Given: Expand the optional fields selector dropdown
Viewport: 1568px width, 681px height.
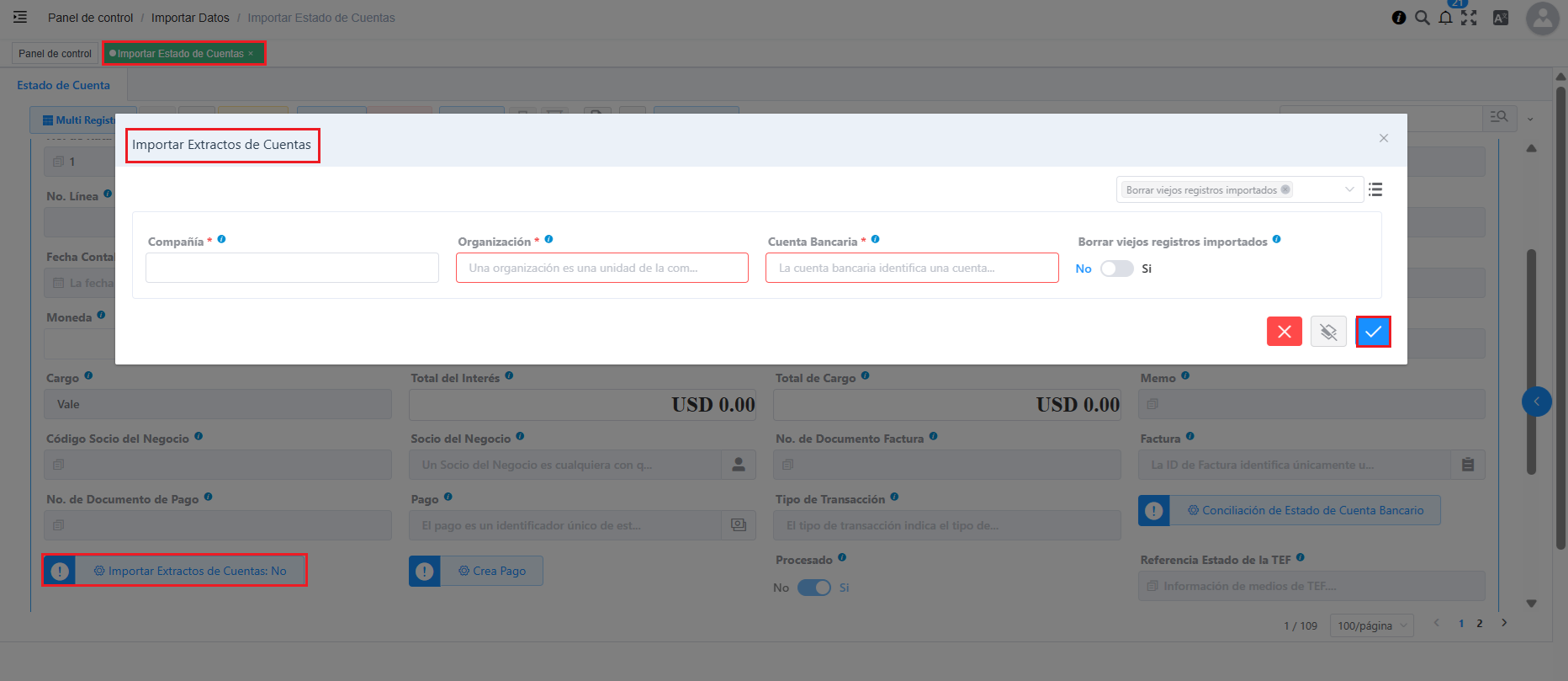Looking at the screenshot, I should pos(1349,190).
